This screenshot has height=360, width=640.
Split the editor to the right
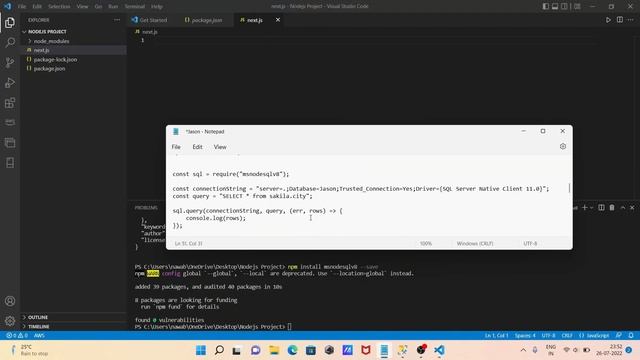(x=620, y=20)
